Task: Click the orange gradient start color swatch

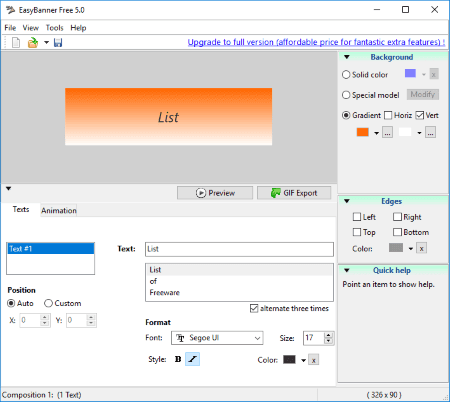Action: pos(362,132)
